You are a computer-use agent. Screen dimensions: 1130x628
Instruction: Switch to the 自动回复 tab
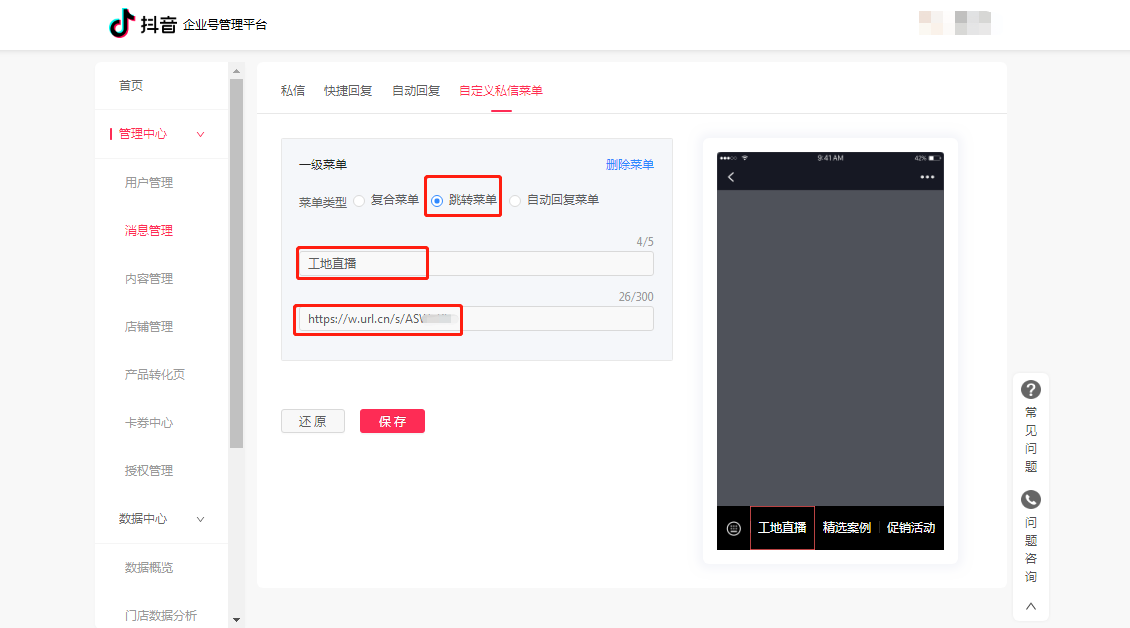[416, 90]
